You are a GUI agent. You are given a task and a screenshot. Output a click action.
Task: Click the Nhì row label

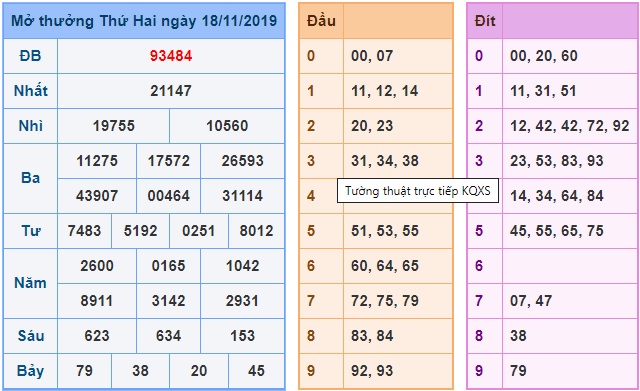(31, 126)
